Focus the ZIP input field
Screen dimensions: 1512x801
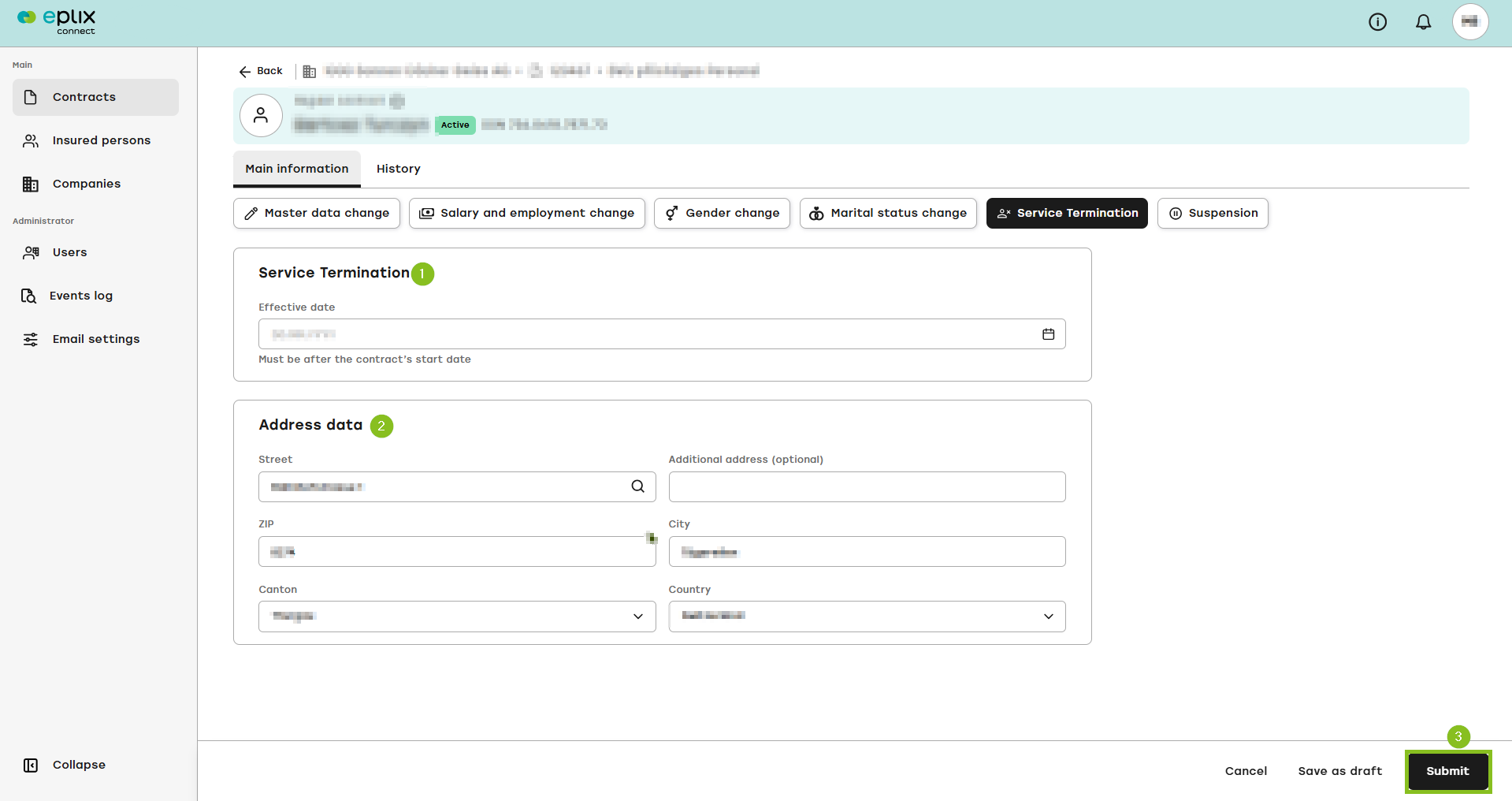pos(457,552)
